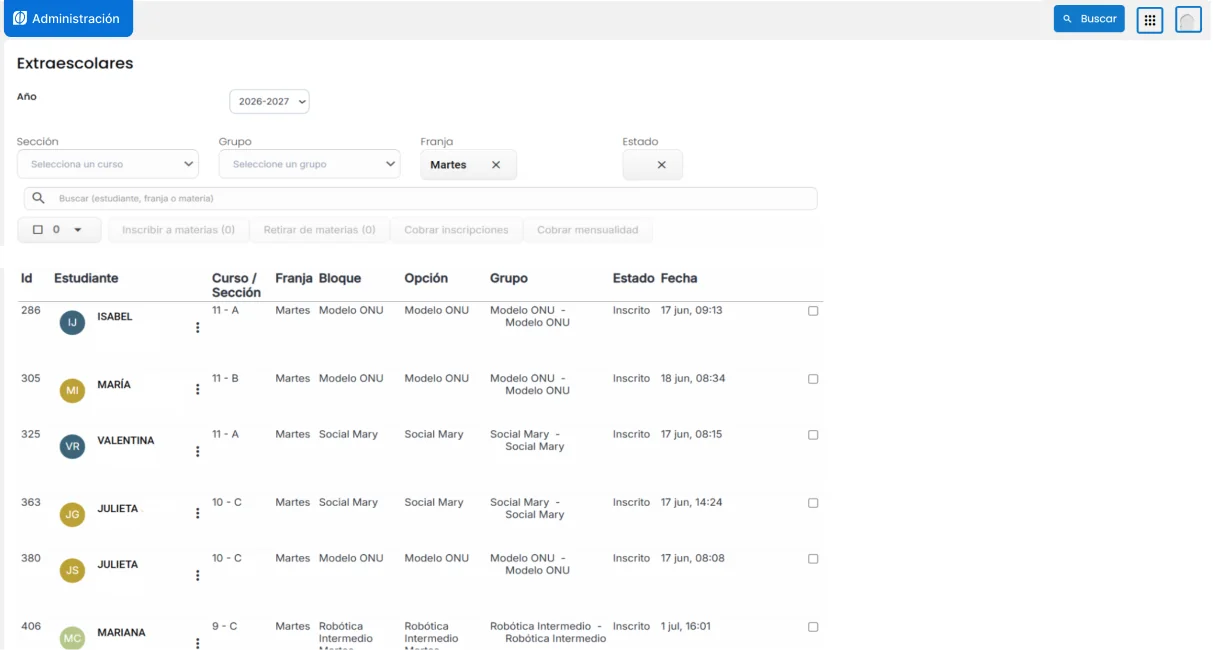This screenshot has width=1213, height=650.
Task: Click the JG avatar for JULIETA
Action: point(72,514)
